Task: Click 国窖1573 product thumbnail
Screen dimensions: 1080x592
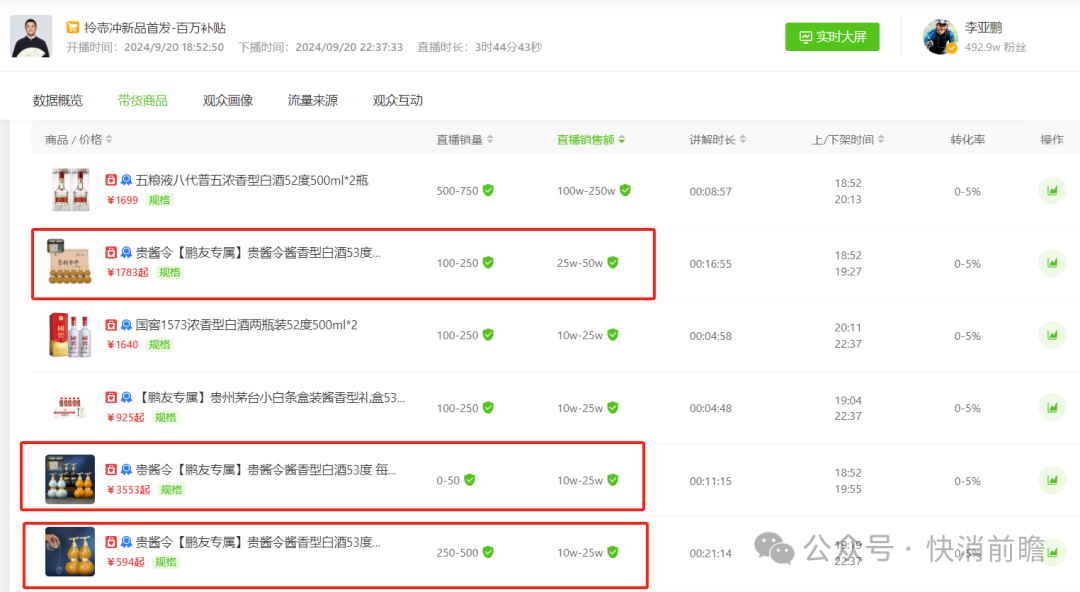Action: [x=70, y=335]
